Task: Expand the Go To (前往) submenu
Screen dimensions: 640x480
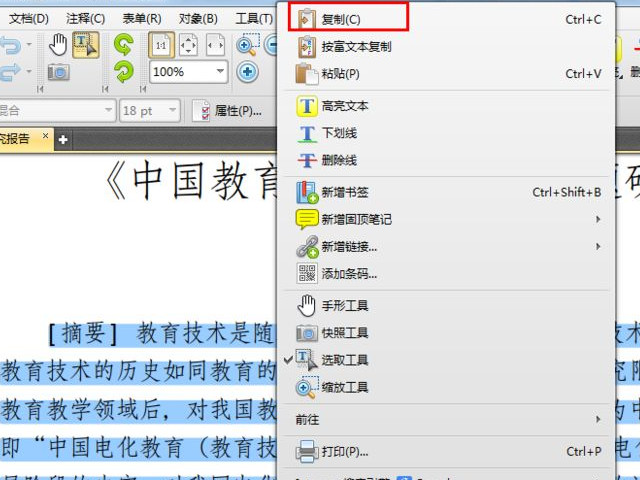Action: click(448, 419)
